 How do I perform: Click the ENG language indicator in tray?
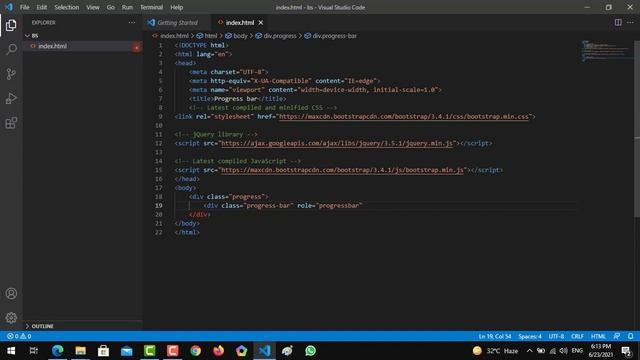tap(577, 351)
